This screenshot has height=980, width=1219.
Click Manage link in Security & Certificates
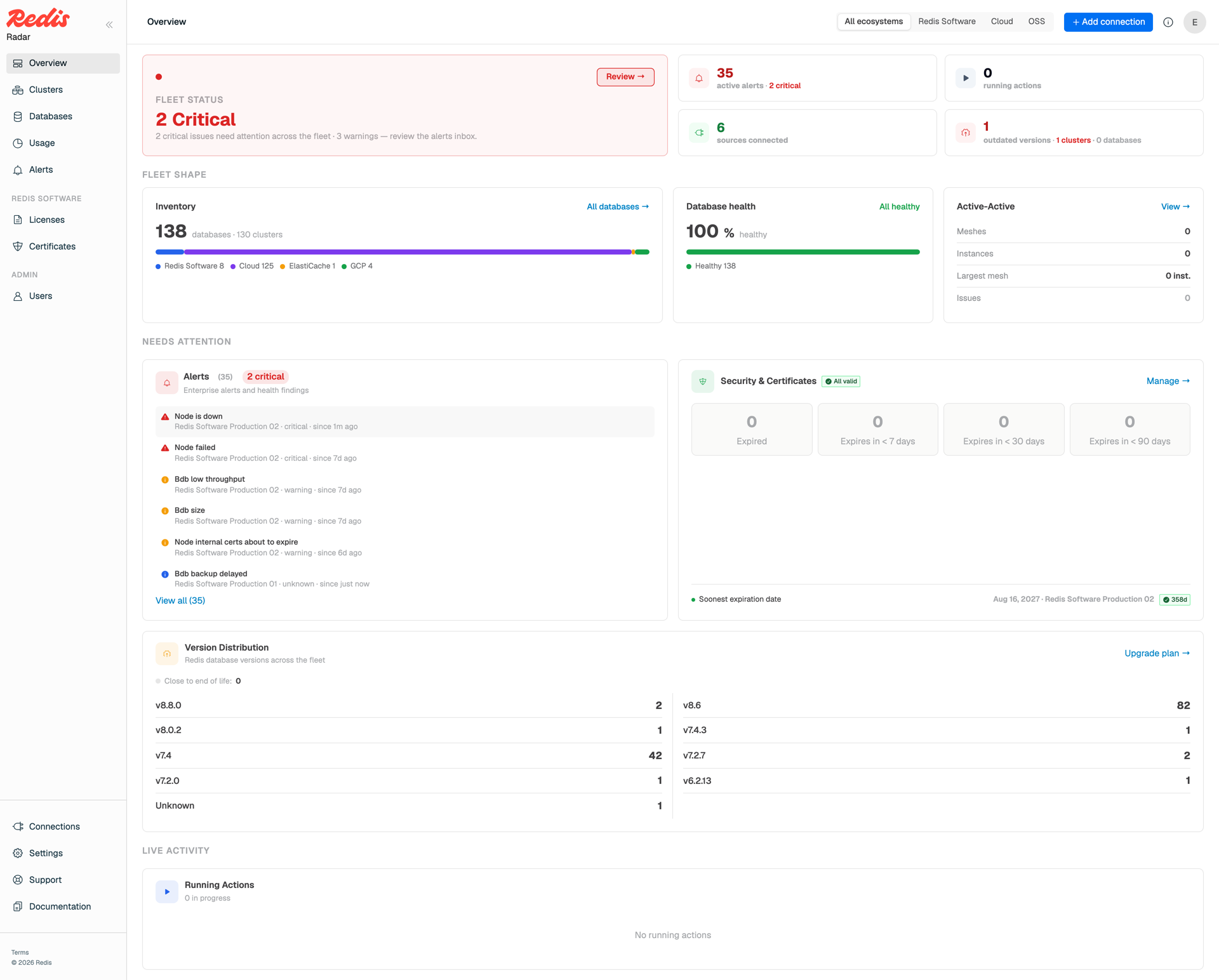coord(1168,381)
